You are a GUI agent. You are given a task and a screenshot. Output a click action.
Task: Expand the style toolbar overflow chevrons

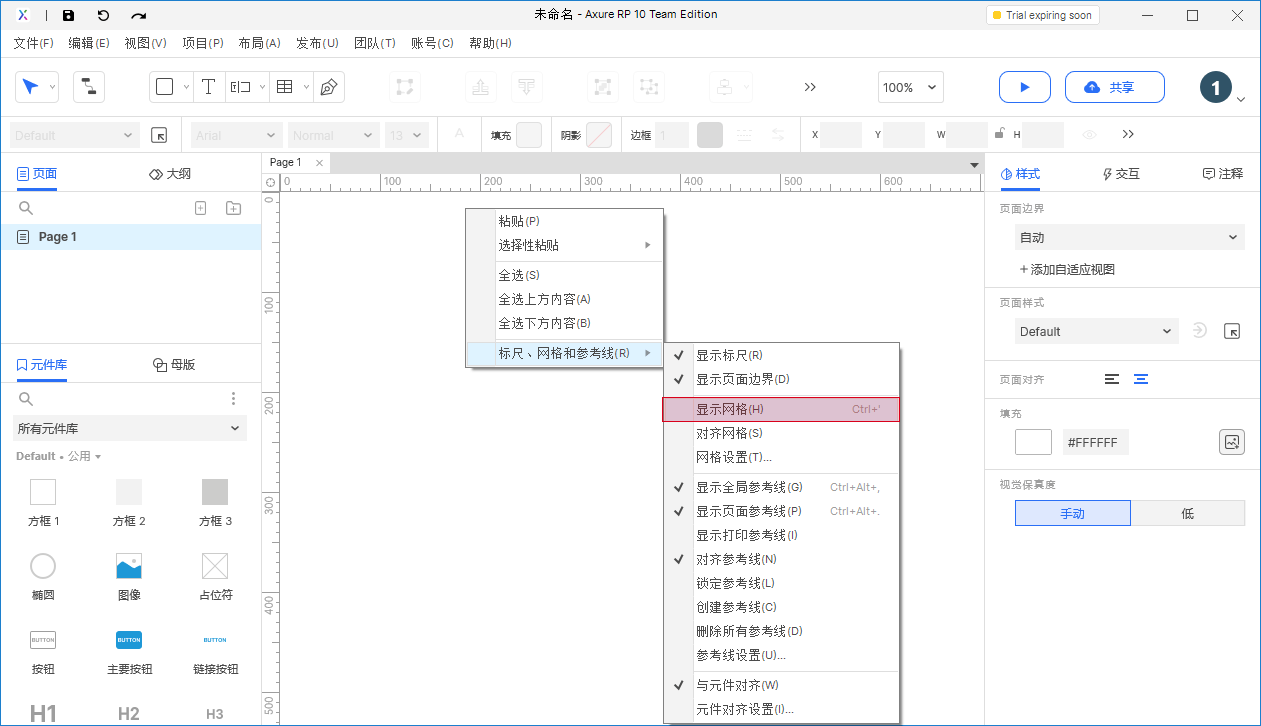click(1128, 134)
